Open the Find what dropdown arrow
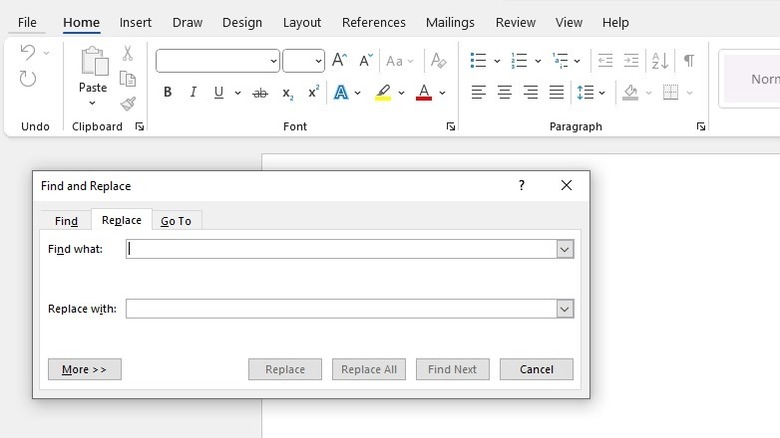Viewport: 780px width, 438px height. 565,249
